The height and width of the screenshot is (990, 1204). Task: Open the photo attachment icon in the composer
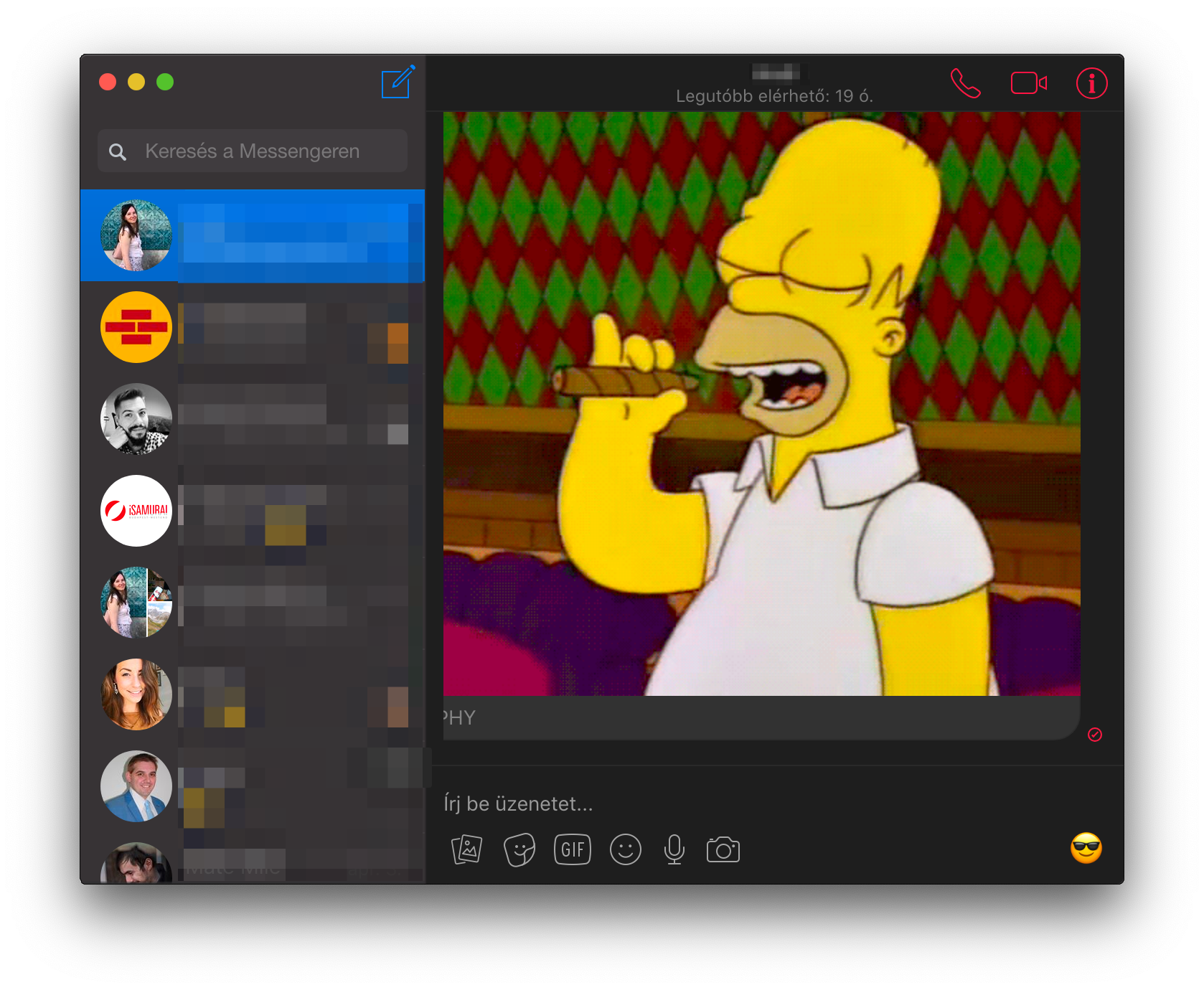(x=466, y=850)
